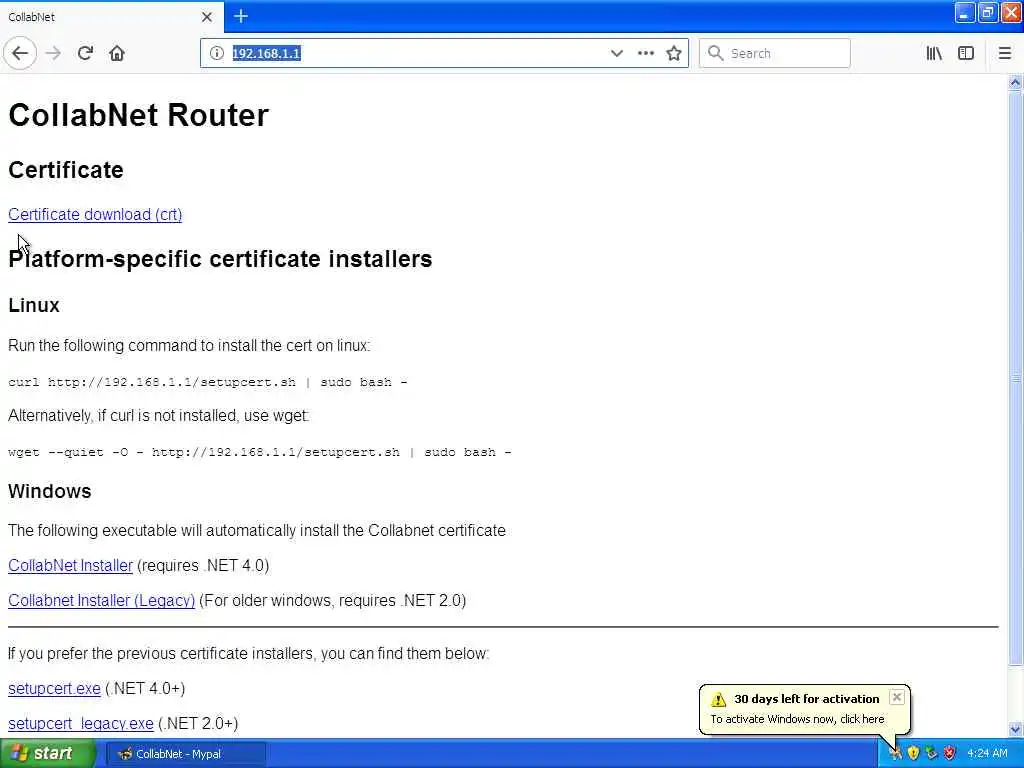Select the CollabNet browser tab
Screen dimensions: 1024x768
(x=112, y=17)
